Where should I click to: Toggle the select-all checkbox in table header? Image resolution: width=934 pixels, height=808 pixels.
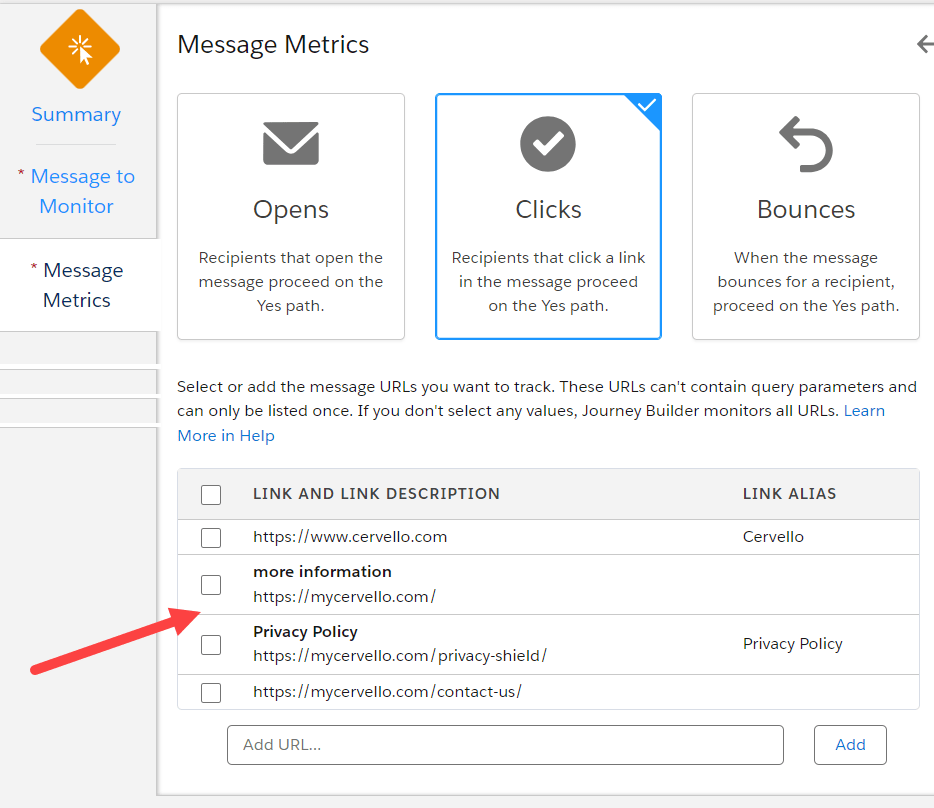211,495
